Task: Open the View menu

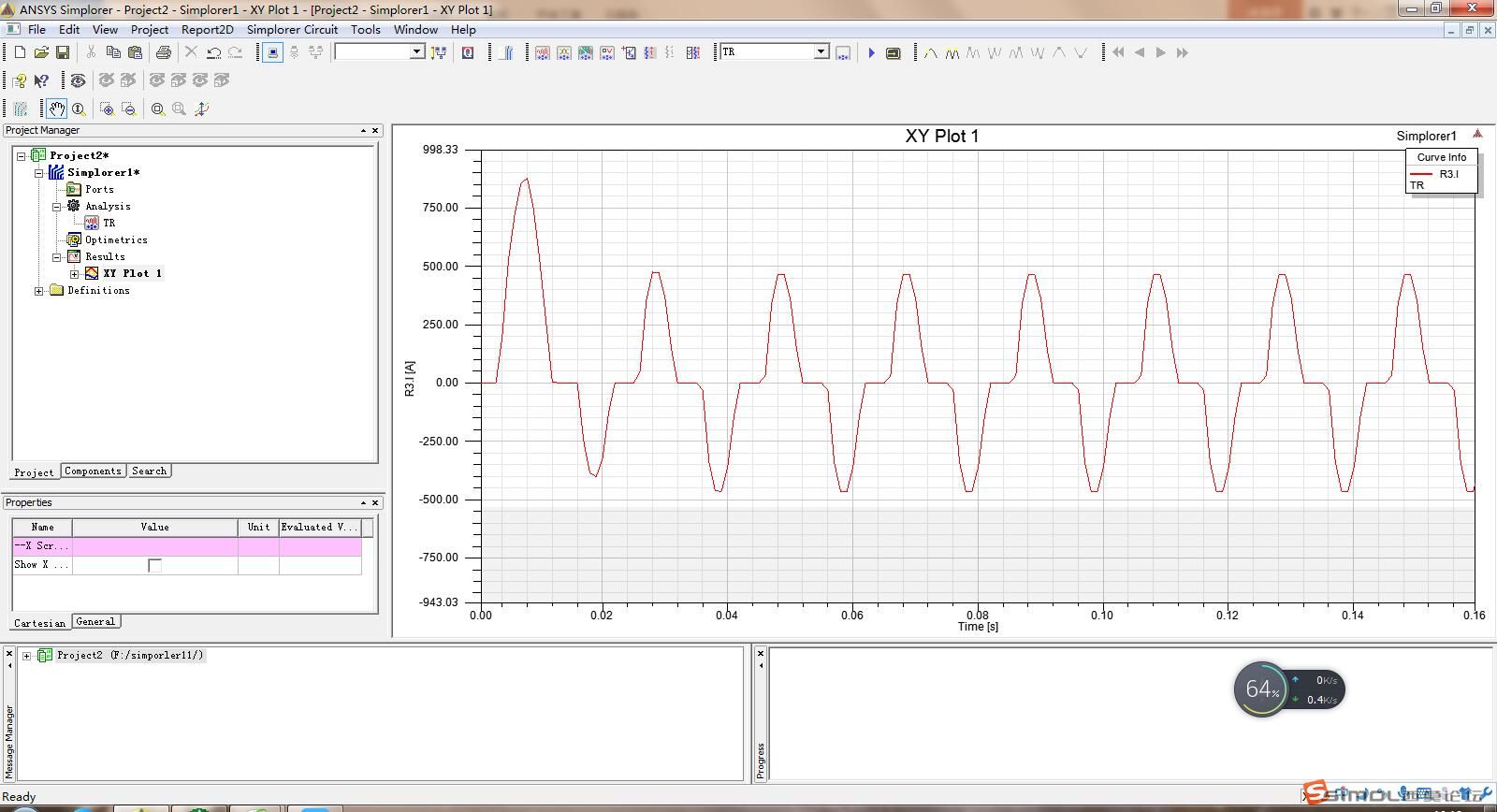Action: click(105, 29)
